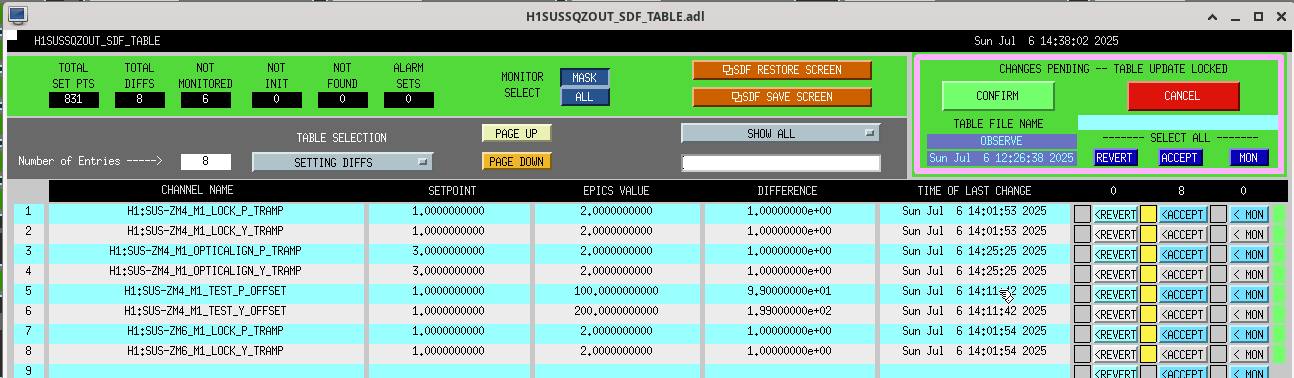The height and width of the screenshot is (378, 1294).
Task: Revert row 5 ZM4 TEST_P_OFFSET
Action: (x=1116, y=293)
